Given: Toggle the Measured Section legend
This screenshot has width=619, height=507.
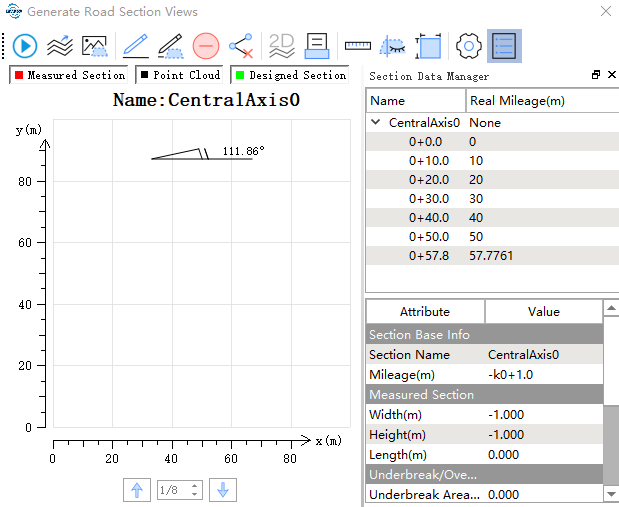Looking at the screenshot, I should [70, 75].
